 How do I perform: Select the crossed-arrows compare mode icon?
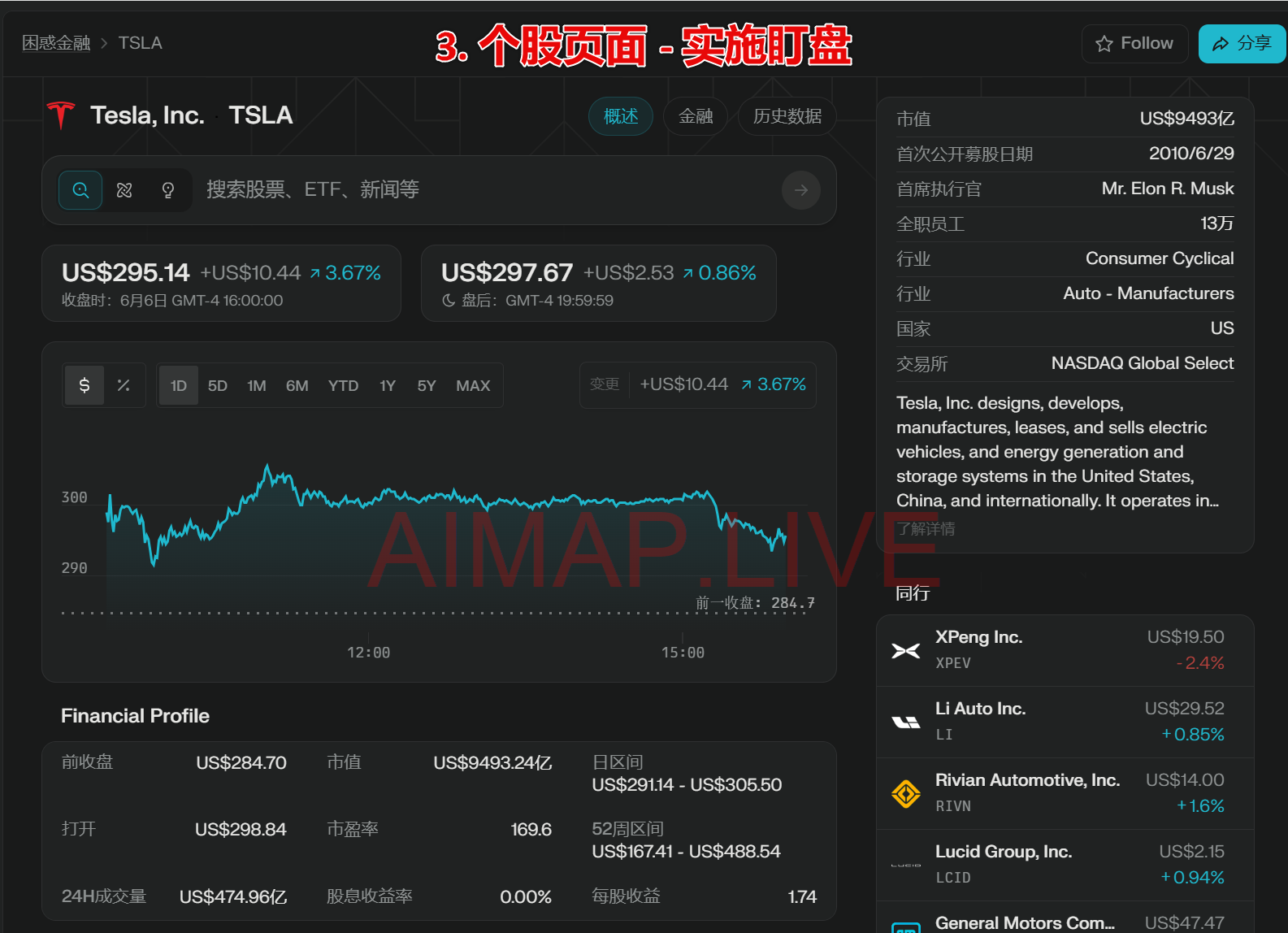(x=124, y=190)
